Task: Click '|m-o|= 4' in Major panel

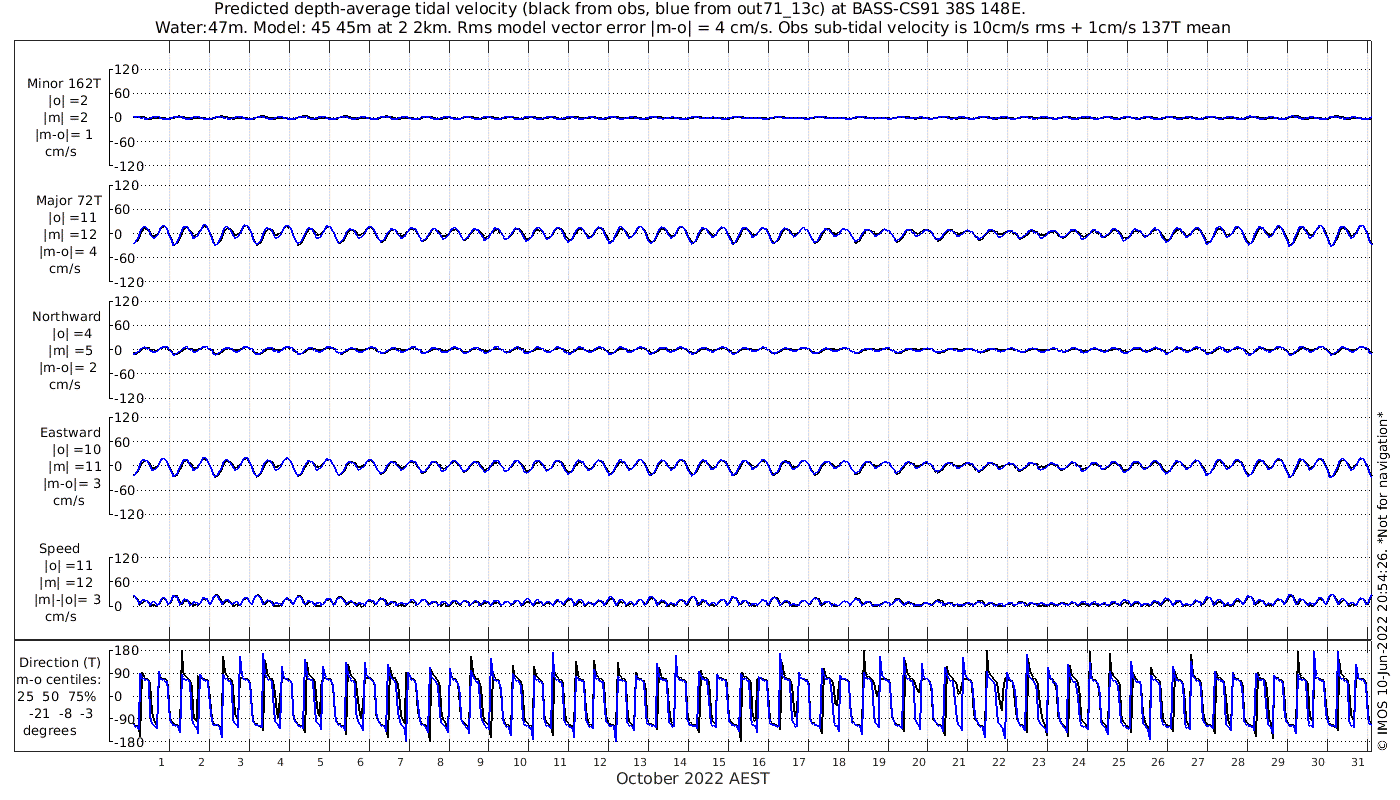Action: [67, 251]
